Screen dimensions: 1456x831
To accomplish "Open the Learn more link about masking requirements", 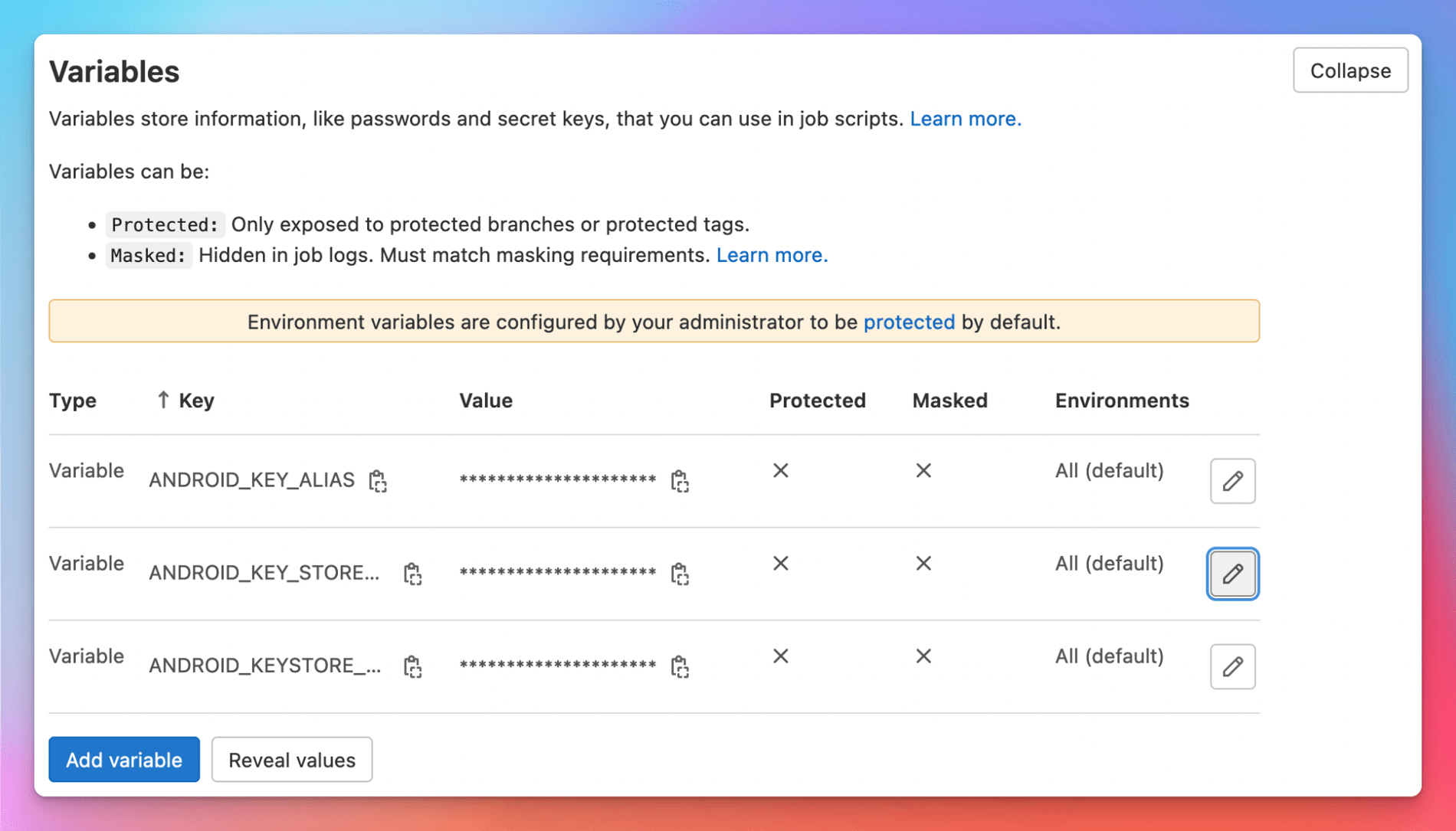I will 772,254.
